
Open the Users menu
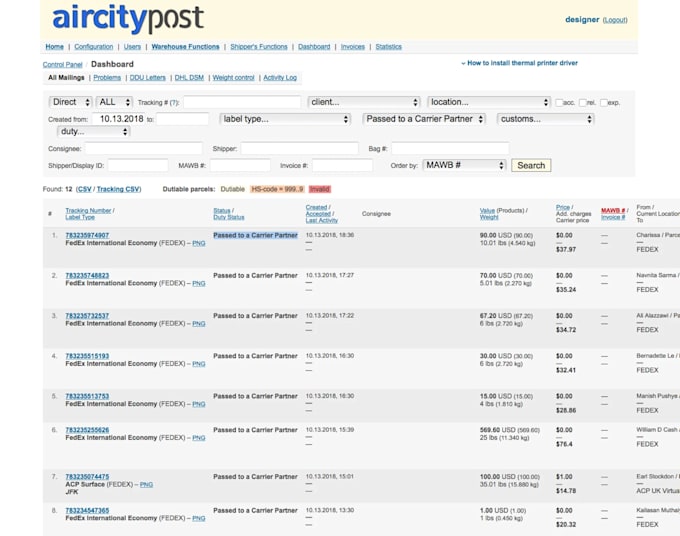[x=132, y=47]
